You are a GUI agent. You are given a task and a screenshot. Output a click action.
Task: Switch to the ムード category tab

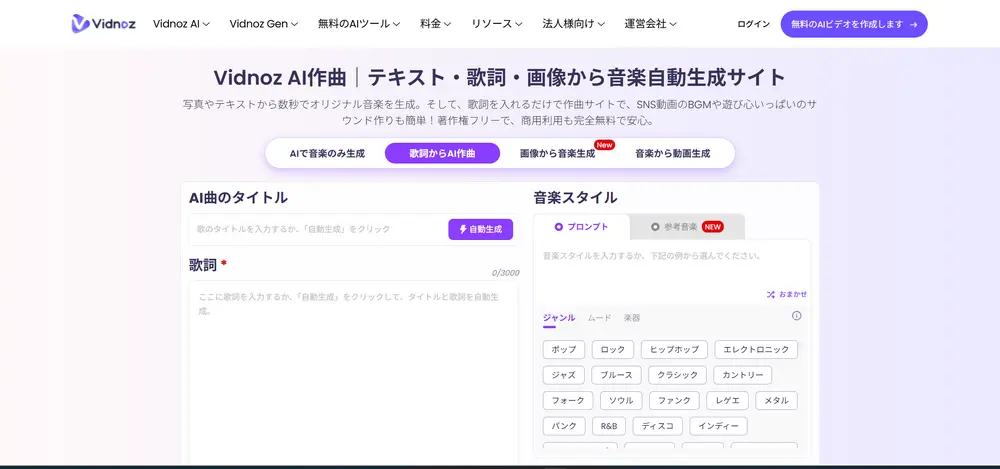pos(599,317)
